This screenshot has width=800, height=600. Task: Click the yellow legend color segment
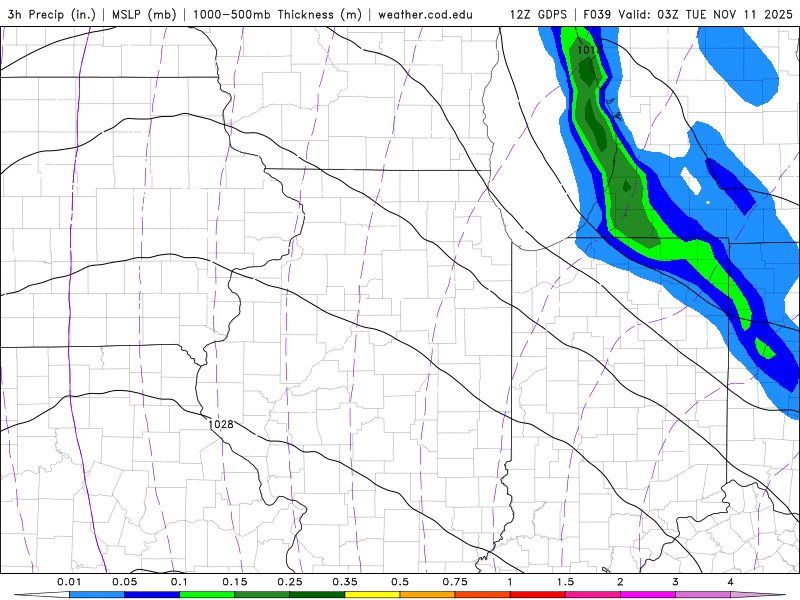(372, 595)
